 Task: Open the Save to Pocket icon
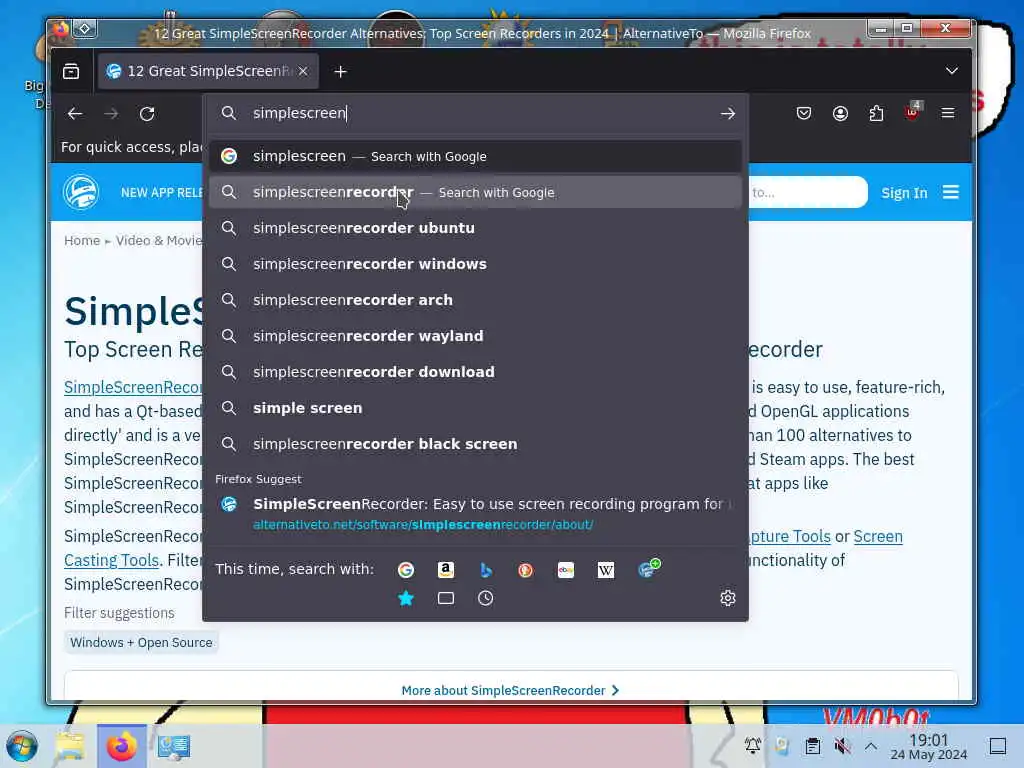(804, 114)
